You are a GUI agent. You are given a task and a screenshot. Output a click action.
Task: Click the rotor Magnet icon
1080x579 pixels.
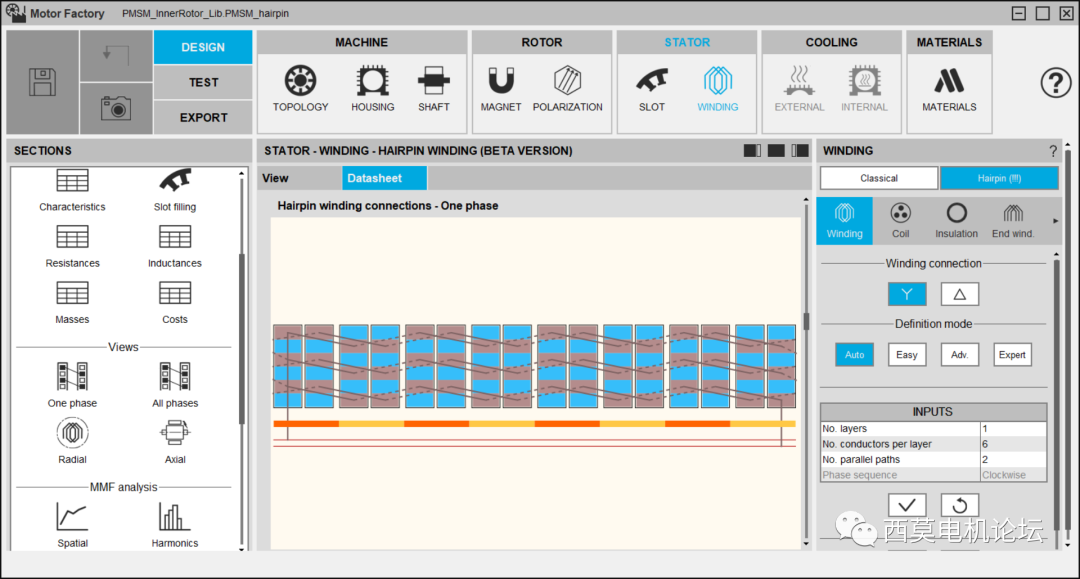pyautogui.click(x=500, y=88)
